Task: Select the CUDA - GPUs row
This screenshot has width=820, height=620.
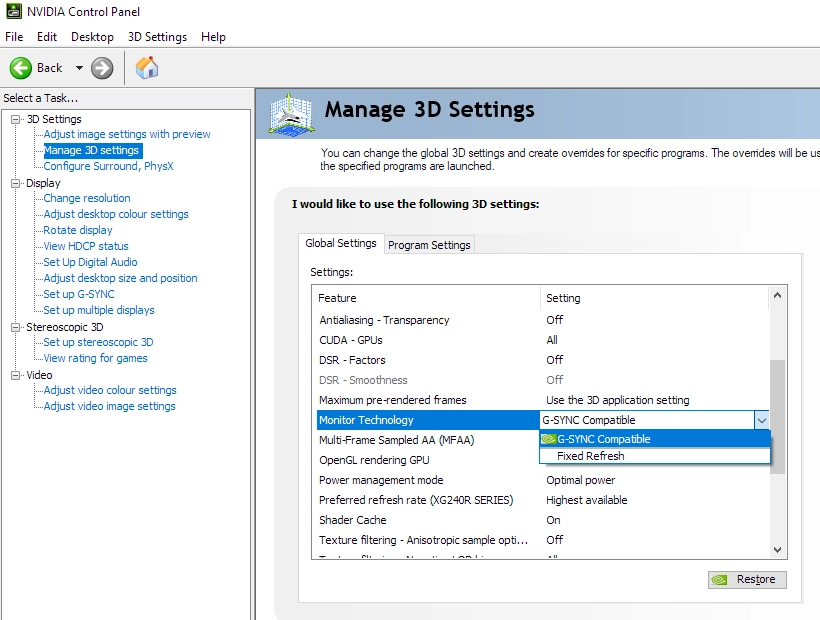Action: click(542, 340)
